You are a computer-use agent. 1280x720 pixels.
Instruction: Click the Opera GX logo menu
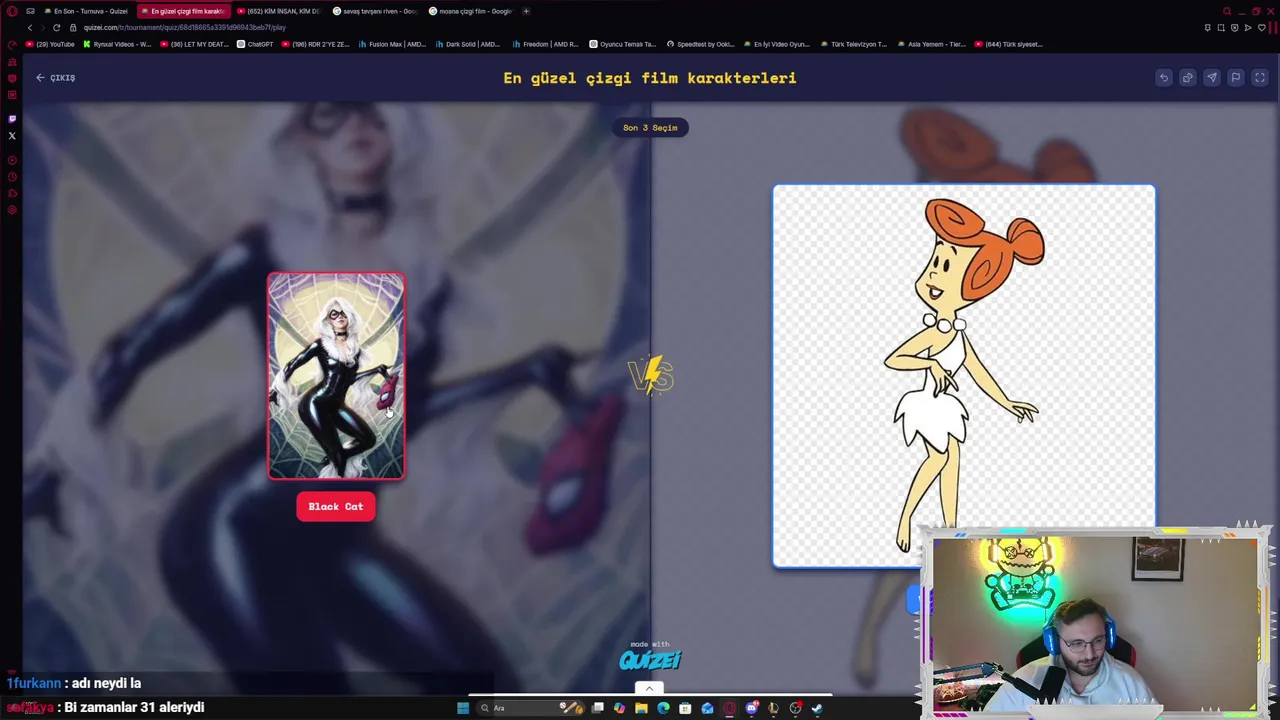coord(12,11)
